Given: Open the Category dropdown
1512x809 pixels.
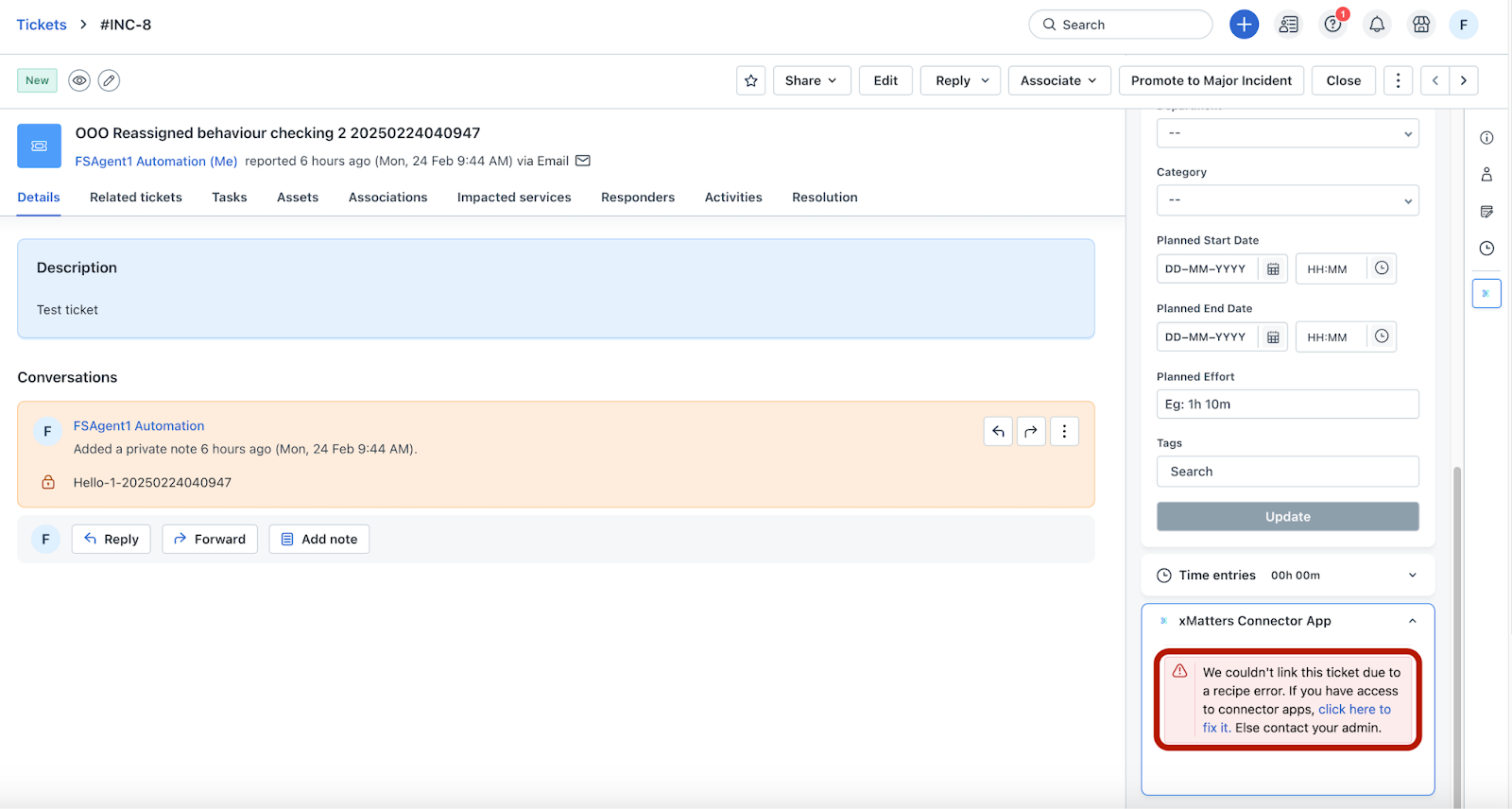Looking at the screenshot, I should [1287, 200].
